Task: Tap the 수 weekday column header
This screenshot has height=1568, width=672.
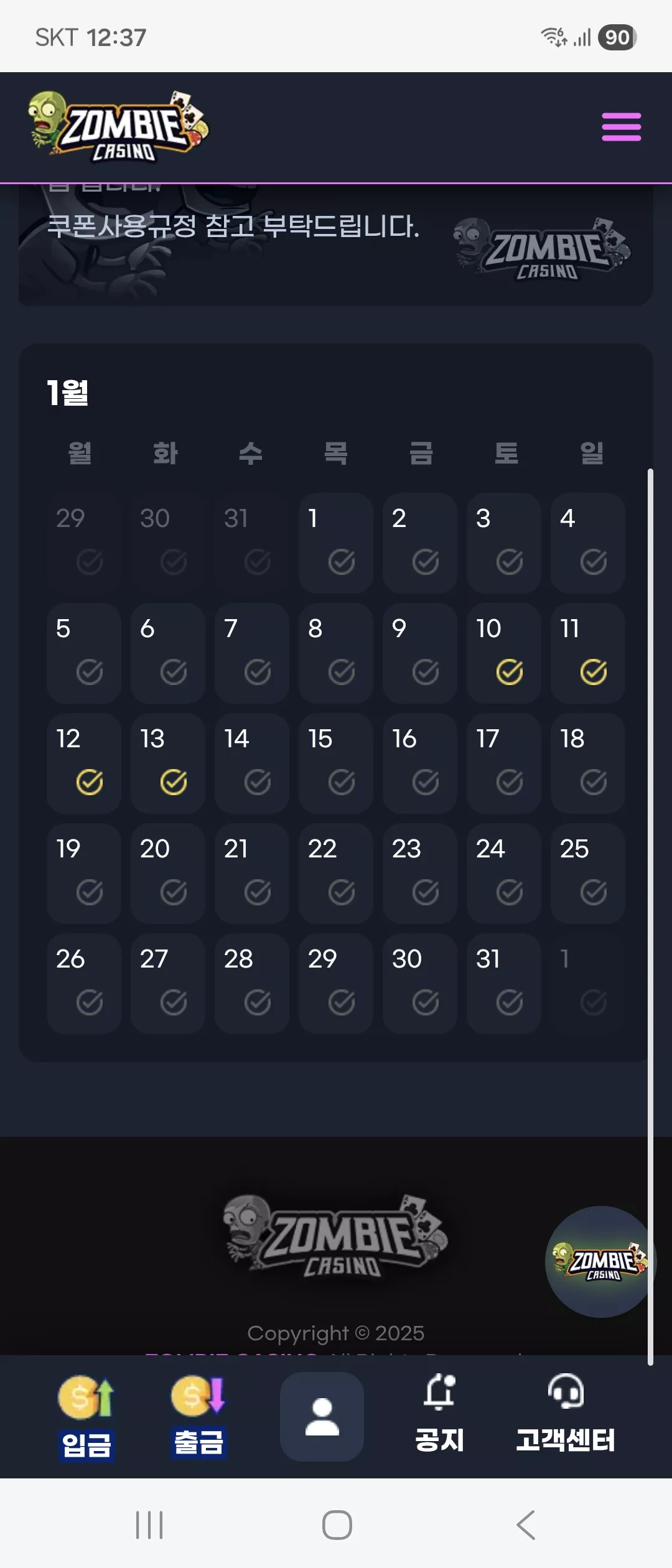Action: coord(251,453)
